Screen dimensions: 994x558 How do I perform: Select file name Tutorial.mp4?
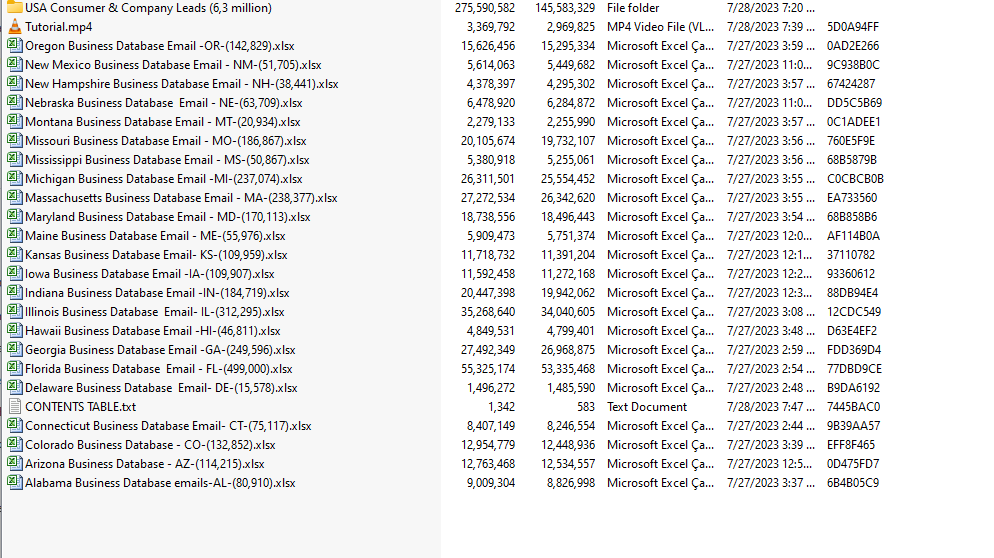point(58,27)
